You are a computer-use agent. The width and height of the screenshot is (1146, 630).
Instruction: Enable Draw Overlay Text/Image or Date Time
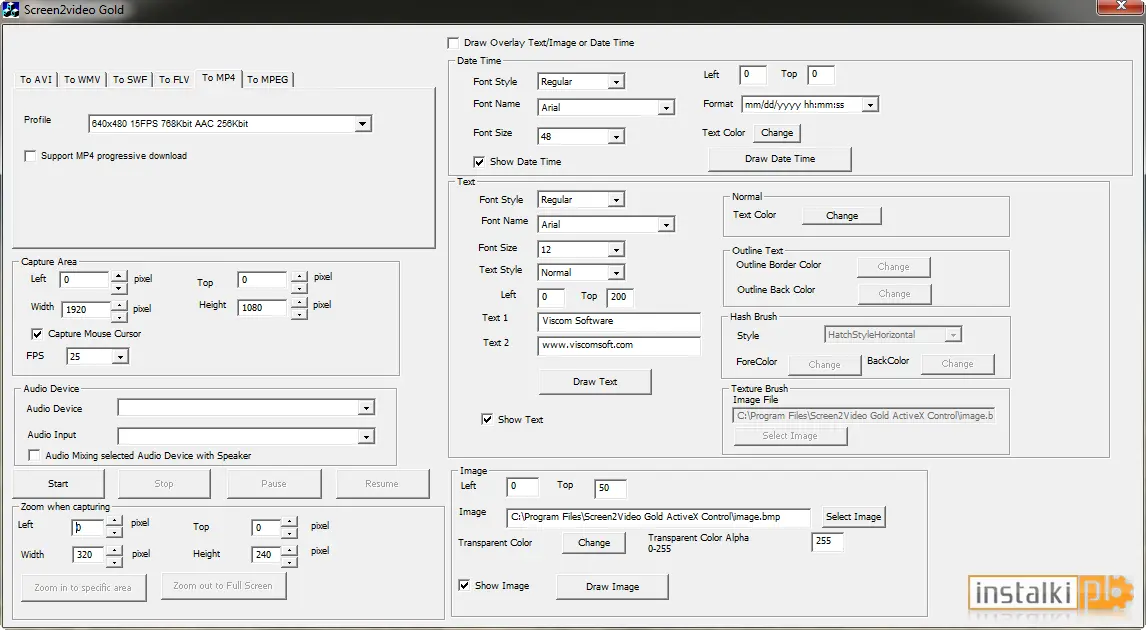(453, 43)
